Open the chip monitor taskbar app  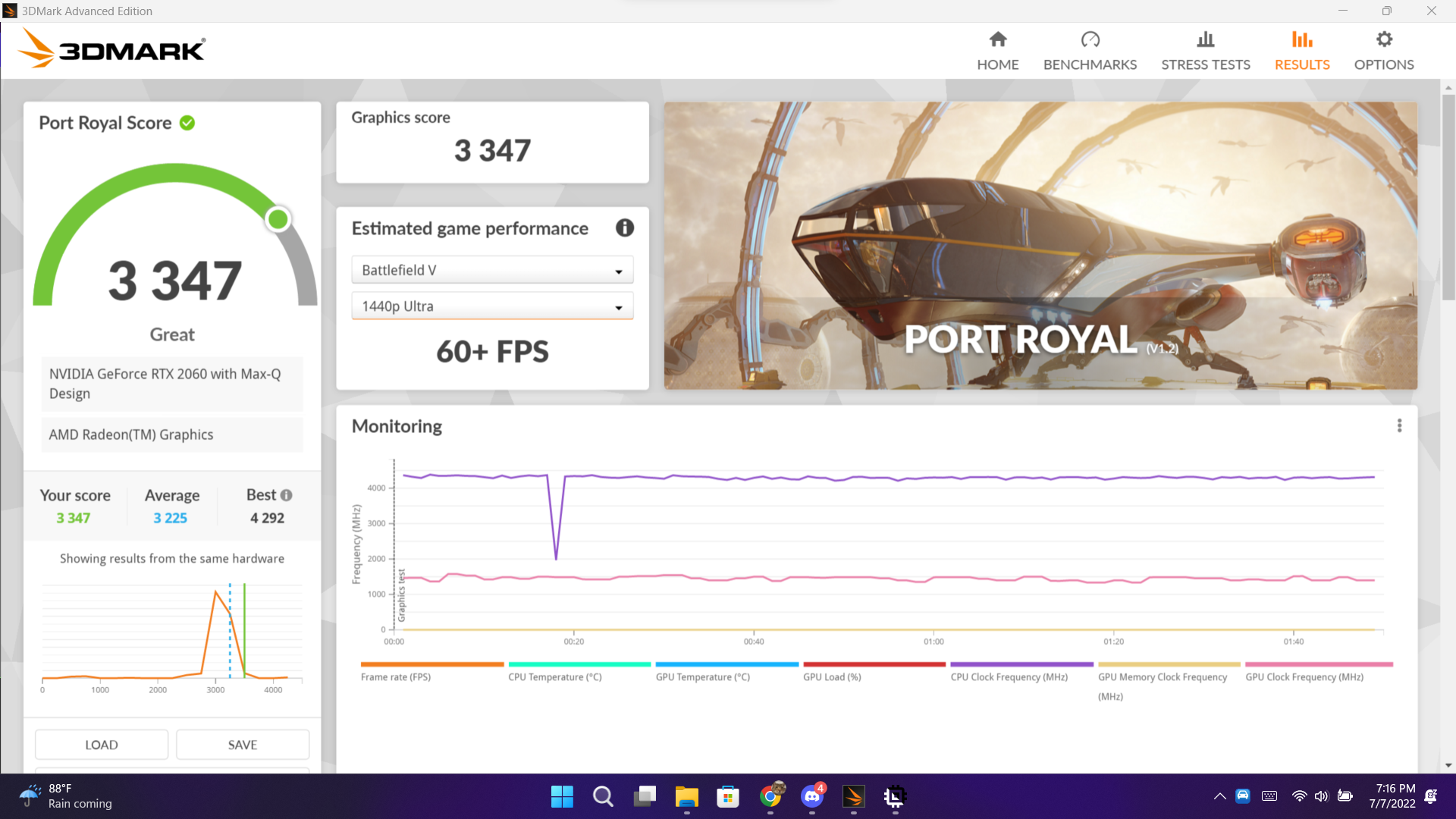pos(896,796)
